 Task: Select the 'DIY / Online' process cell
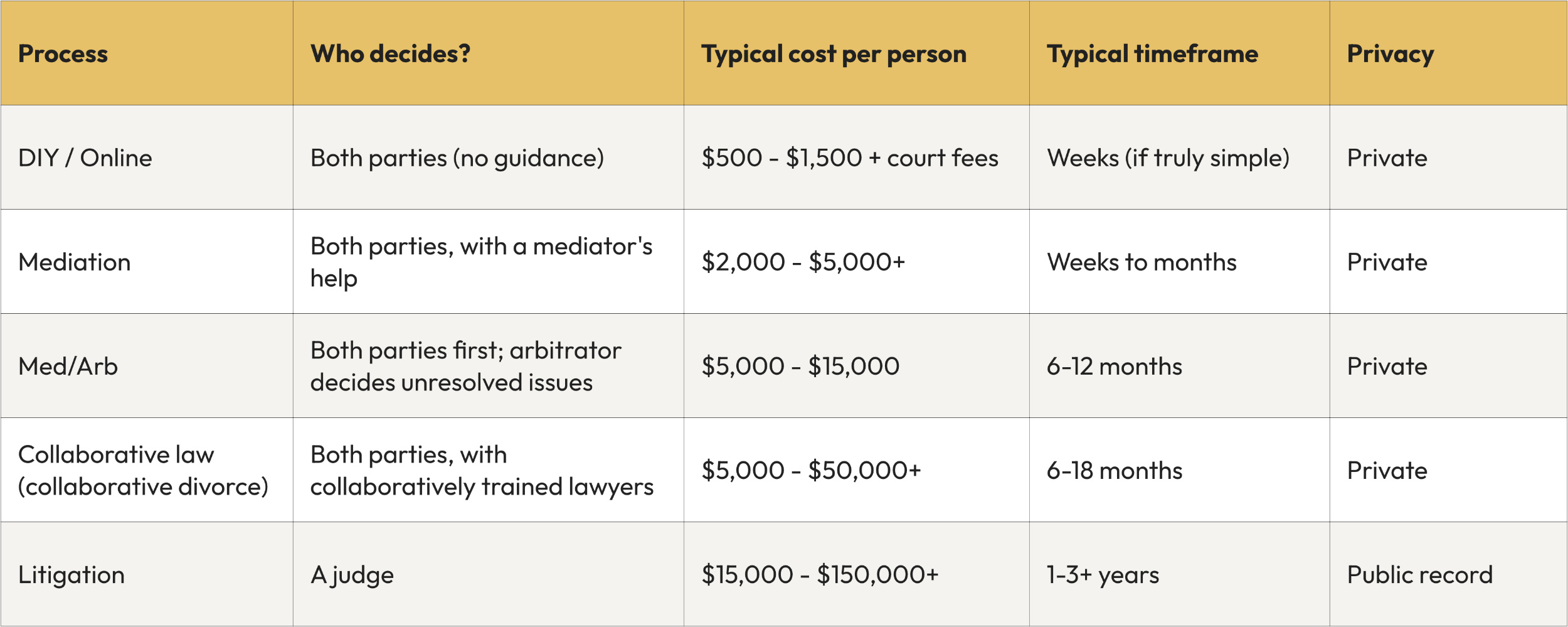click(x=85, y=158)
